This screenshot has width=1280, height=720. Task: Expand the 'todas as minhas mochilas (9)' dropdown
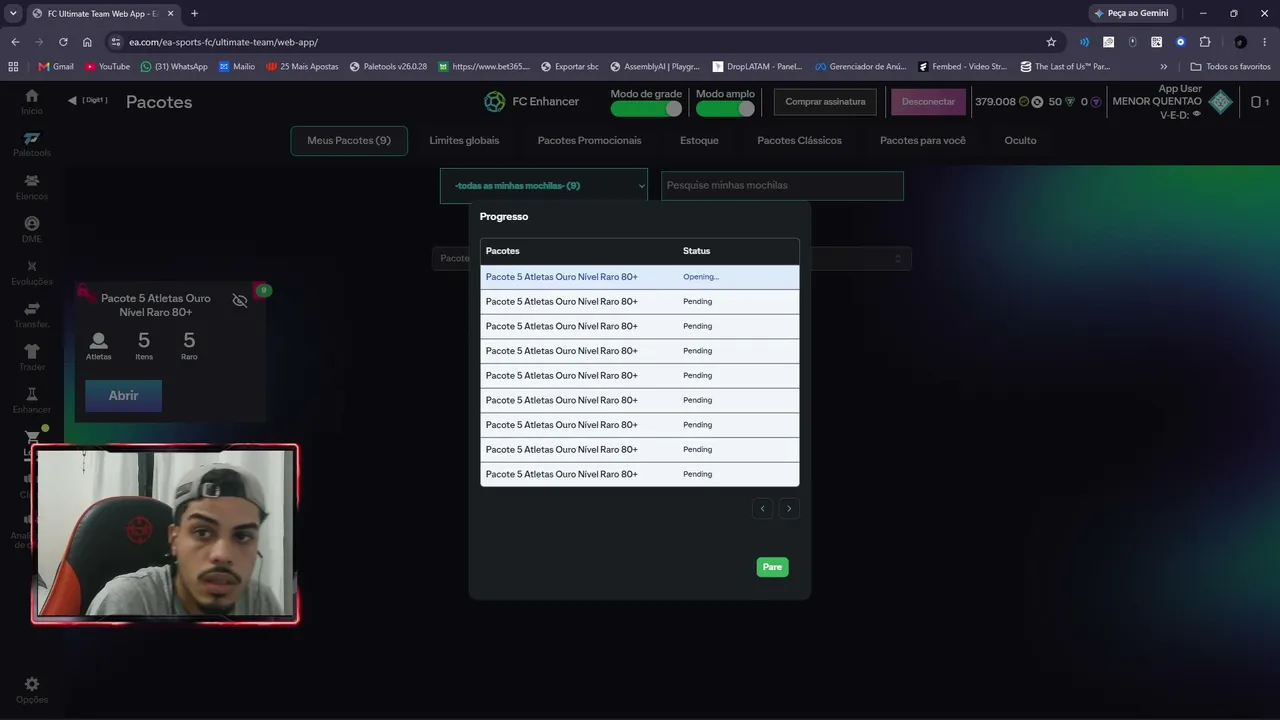pyautogui.click(x=544, y=186)
